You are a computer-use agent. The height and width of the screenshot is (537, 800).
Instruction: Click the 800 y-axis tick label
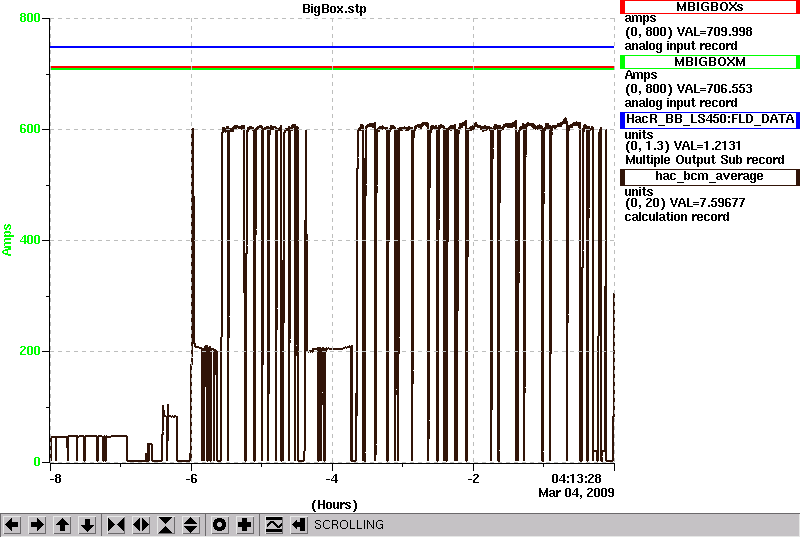[x=30, y=18]
